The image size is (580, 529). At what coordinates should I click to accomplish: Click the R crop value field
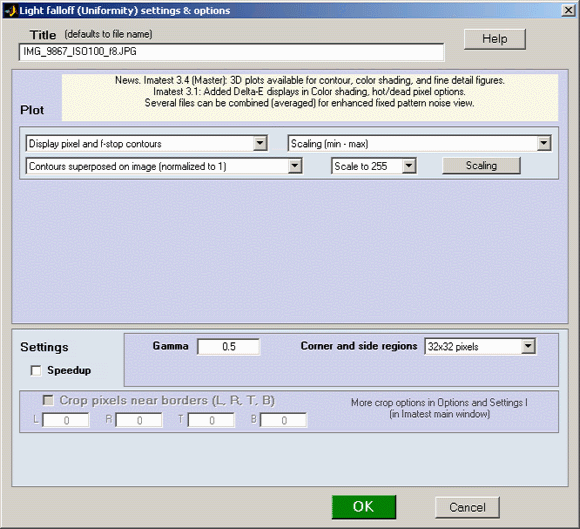pyautogui.click(x=139, y=421)
